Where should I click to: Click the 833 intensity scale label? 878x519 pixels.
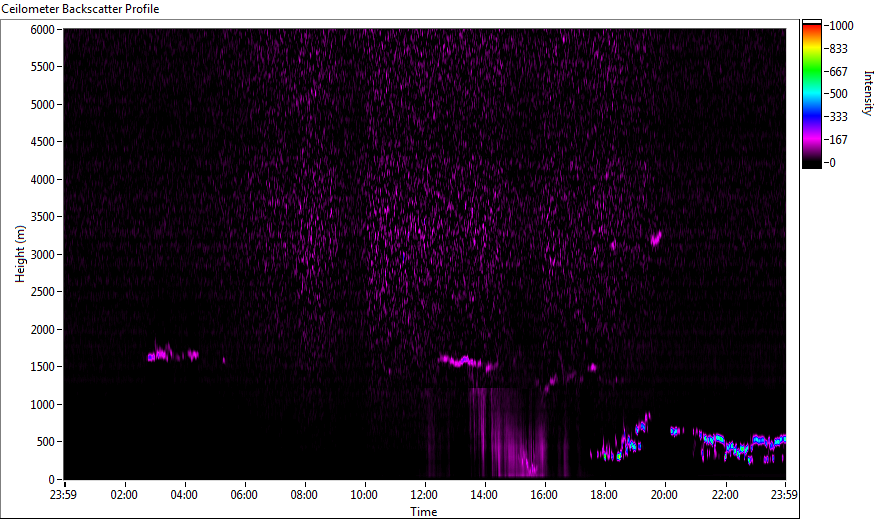838,49
